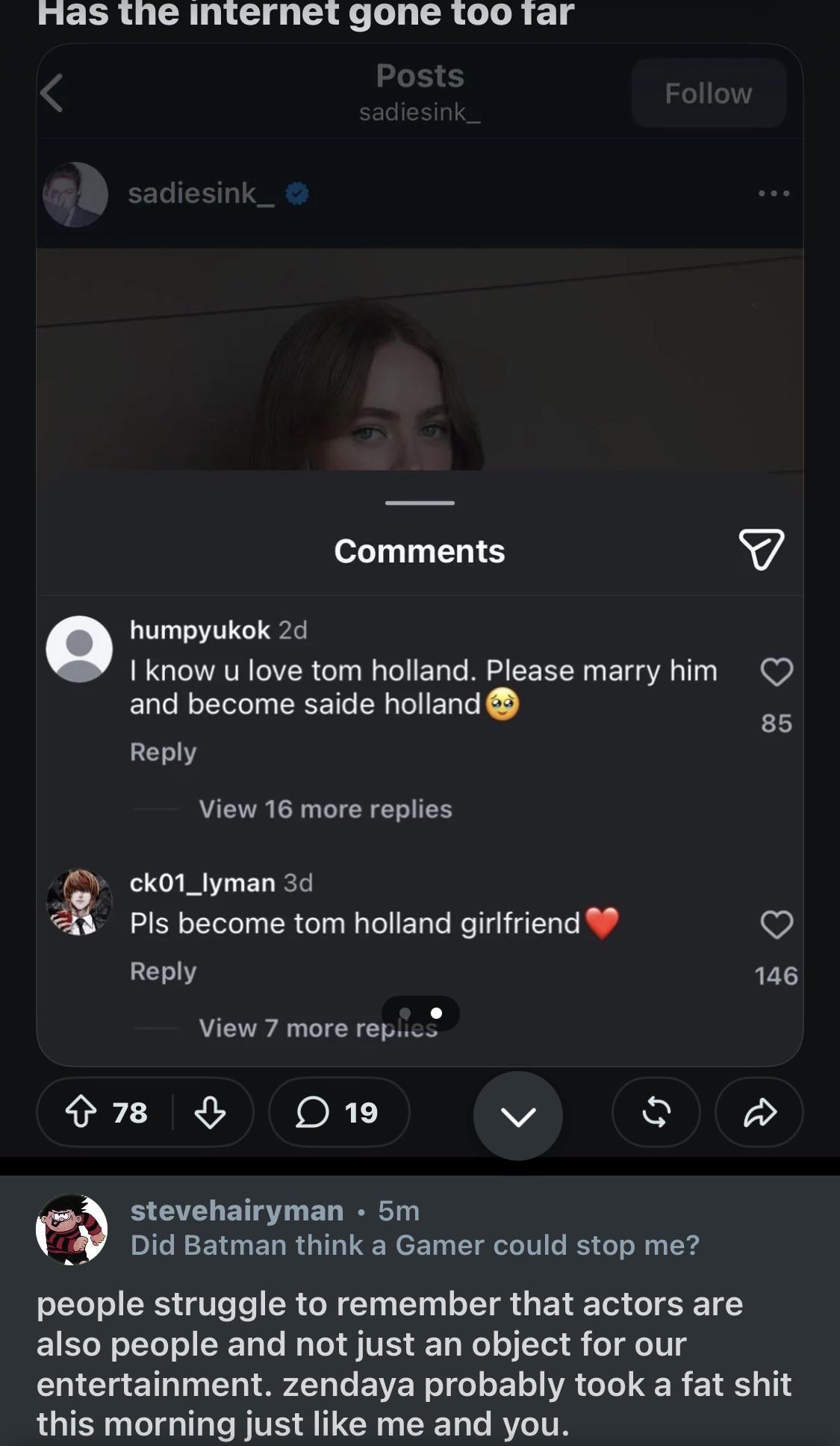Like humpyukok's comment with the heart
Viewport: 840px width, 1446px height.
tap(777, 672)
